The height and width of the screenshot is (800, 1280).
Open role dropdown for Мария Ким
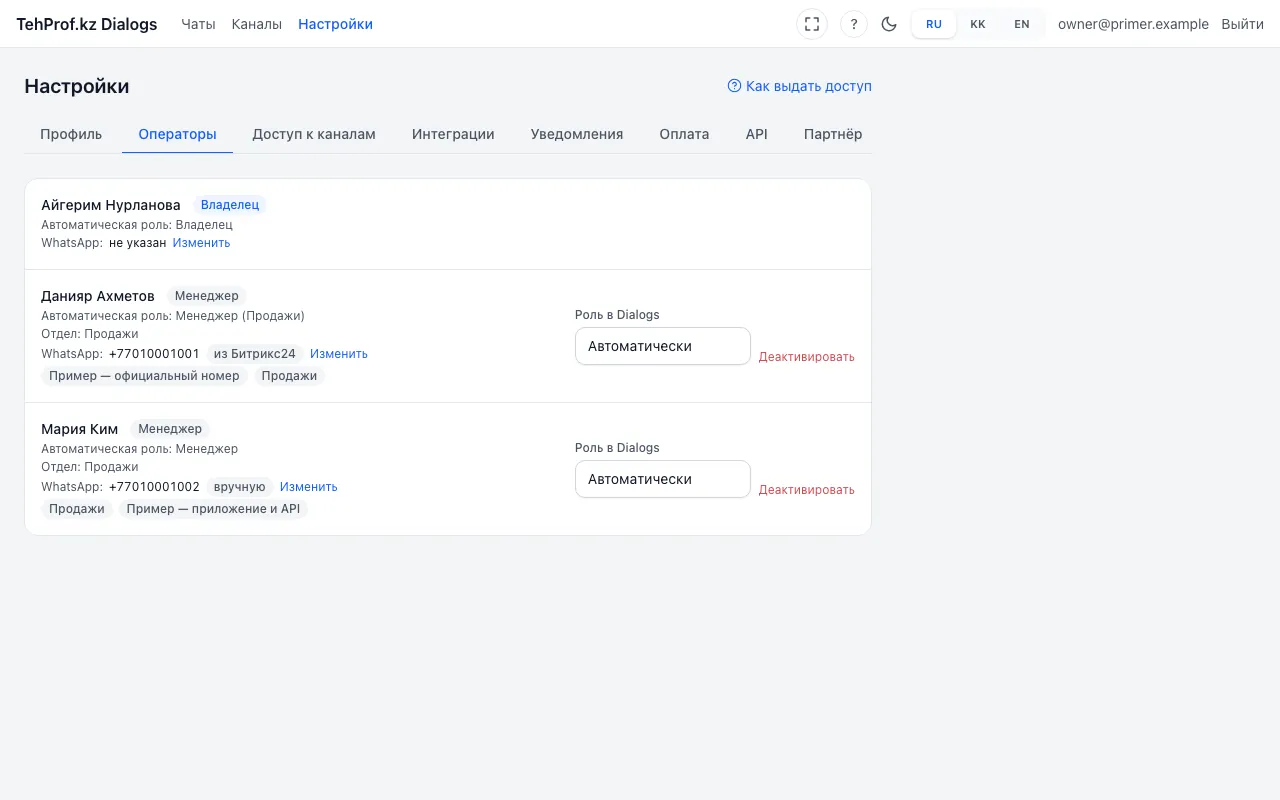pos(663,479)
